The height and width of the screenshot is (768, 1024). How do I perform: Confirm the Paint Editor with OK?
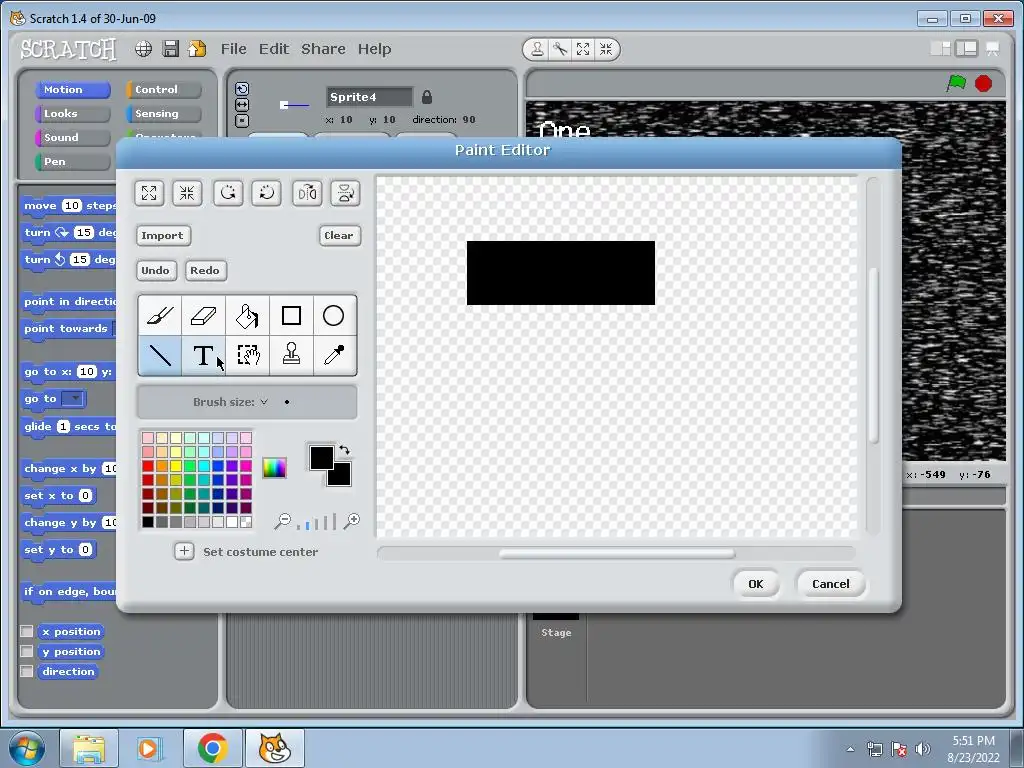click(756, 584)
